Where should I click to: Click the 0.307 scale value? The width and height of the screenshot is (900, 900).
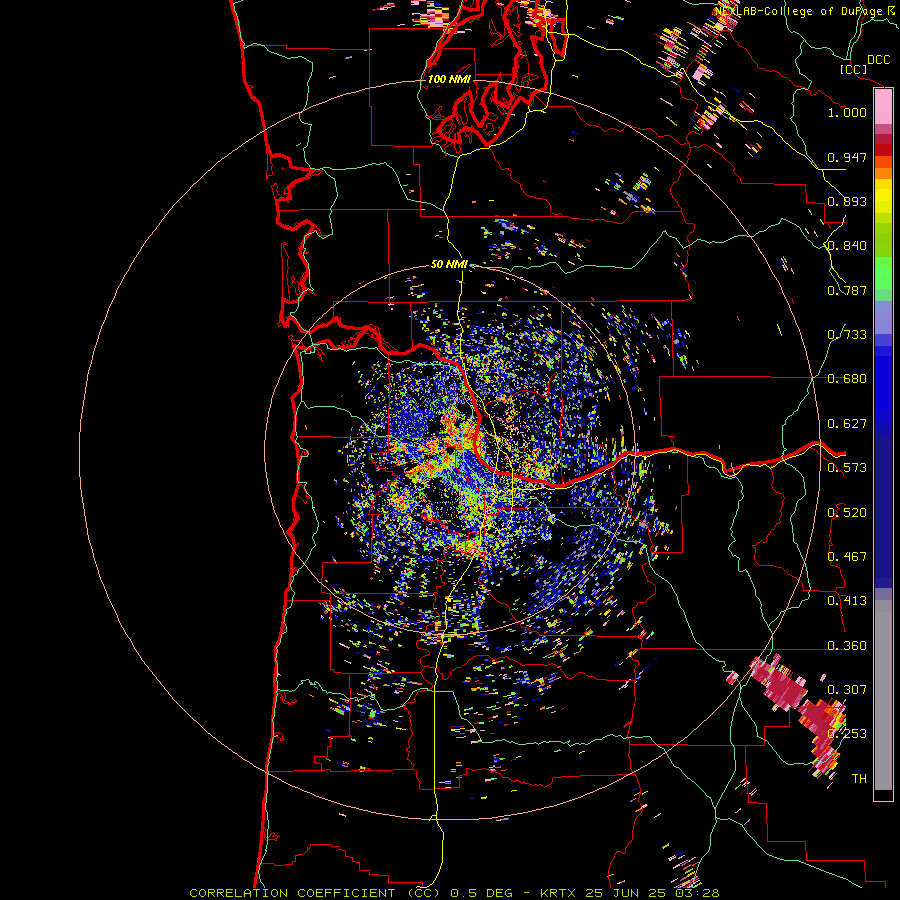pyautogui.click(x=847, y=689)
